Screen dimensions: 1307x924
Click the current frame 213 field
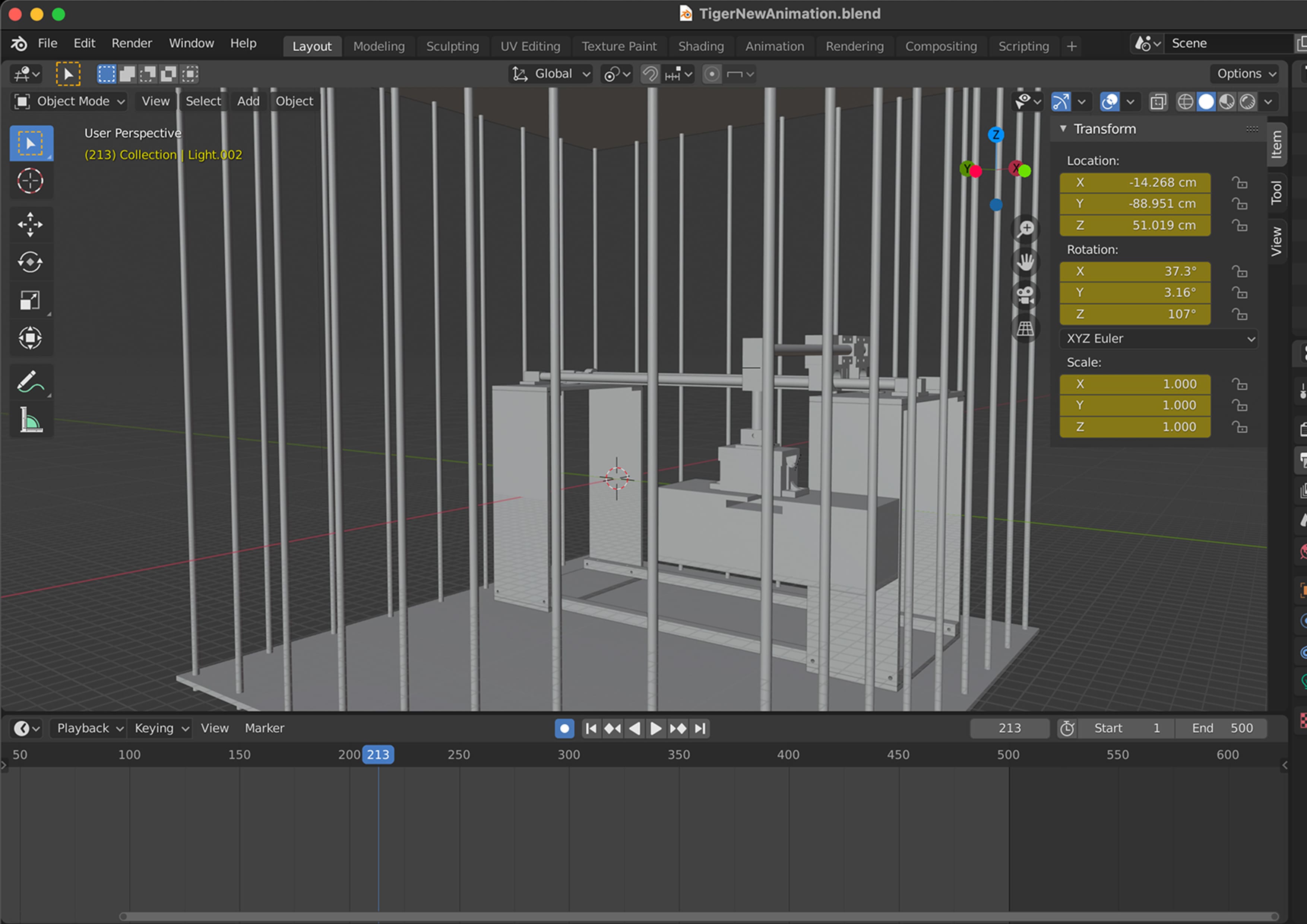click(x=1009, y=728)
